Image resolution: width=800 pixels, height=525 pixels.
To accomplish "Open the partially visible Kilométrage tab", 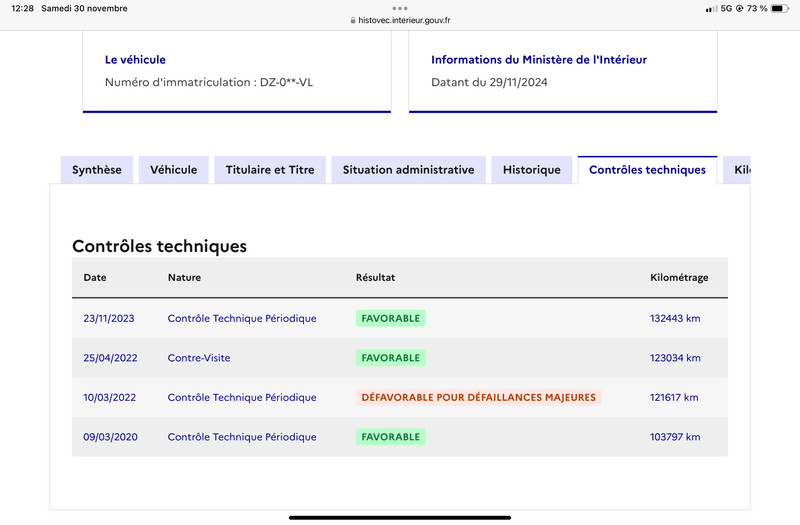I will [737, 170].
